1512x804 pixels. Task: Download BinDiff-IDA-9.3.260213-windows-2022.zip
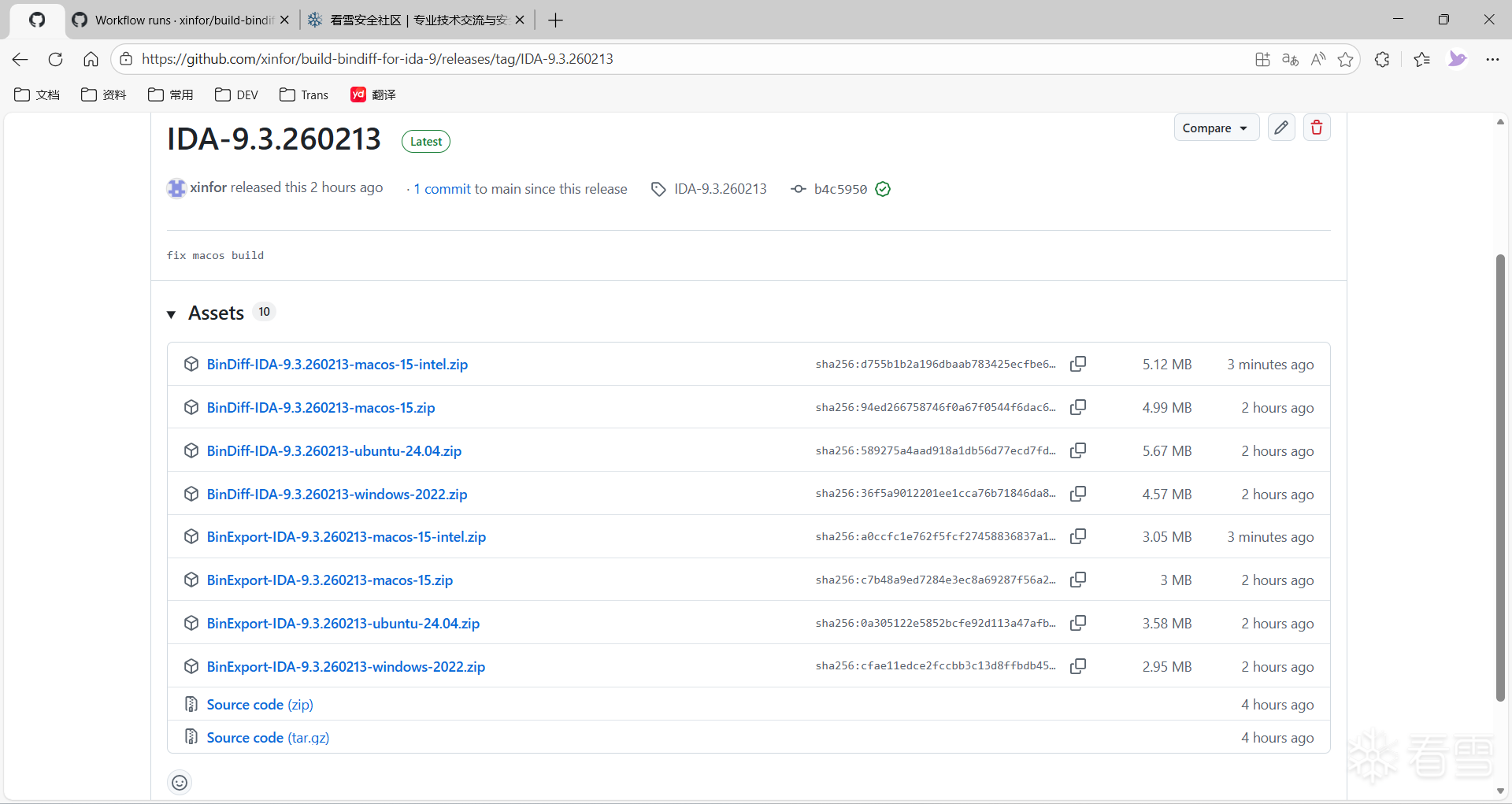point(337,494)
